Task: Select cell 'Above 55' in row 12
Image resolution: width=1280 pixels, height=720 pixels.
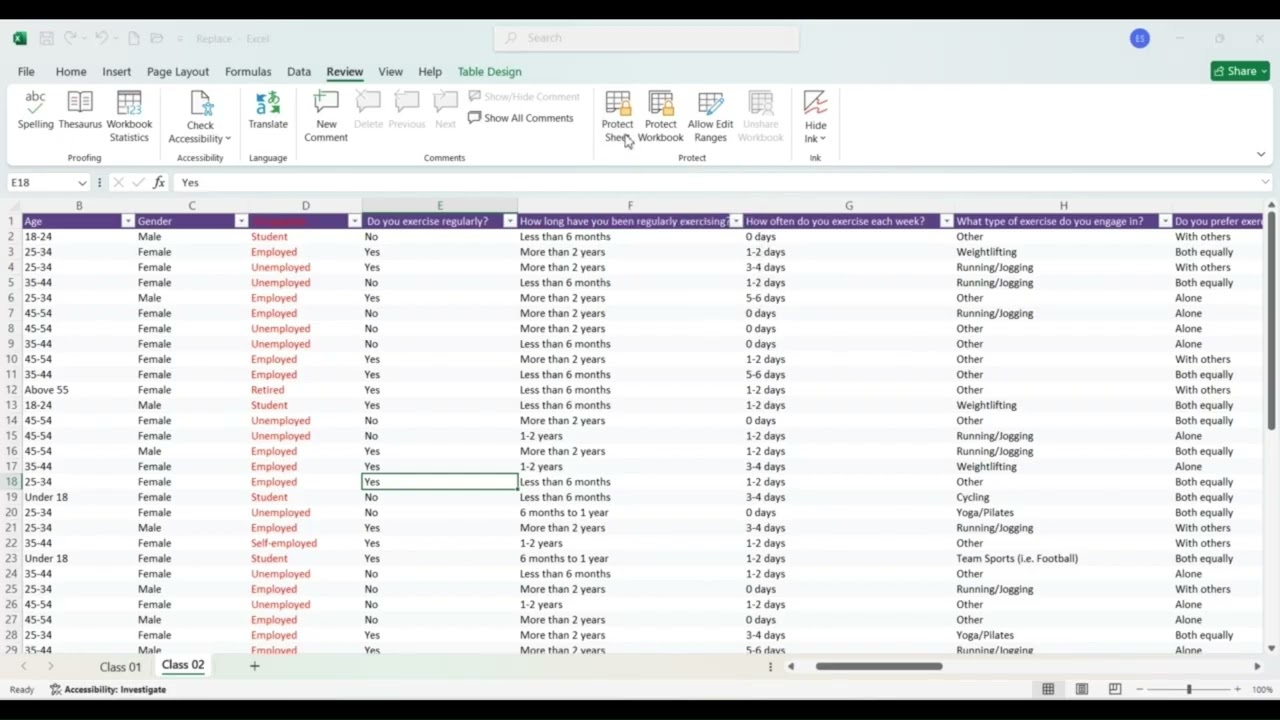Action: point(79,390)
